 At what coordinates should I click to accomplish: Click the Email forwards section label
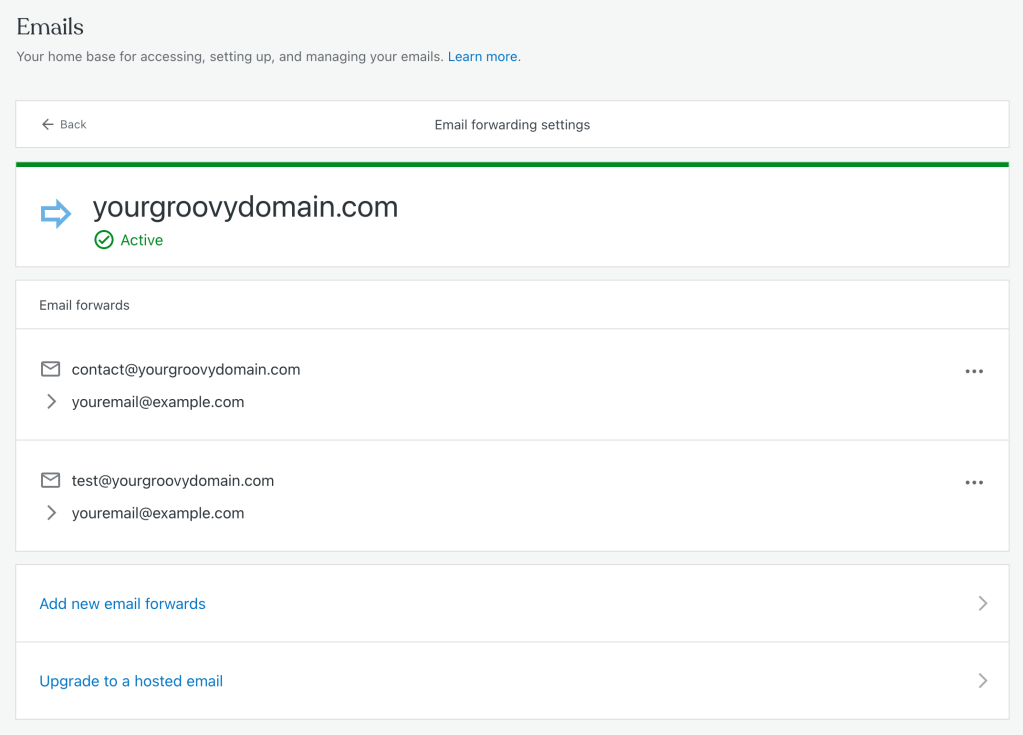click(x=84, y=305)
